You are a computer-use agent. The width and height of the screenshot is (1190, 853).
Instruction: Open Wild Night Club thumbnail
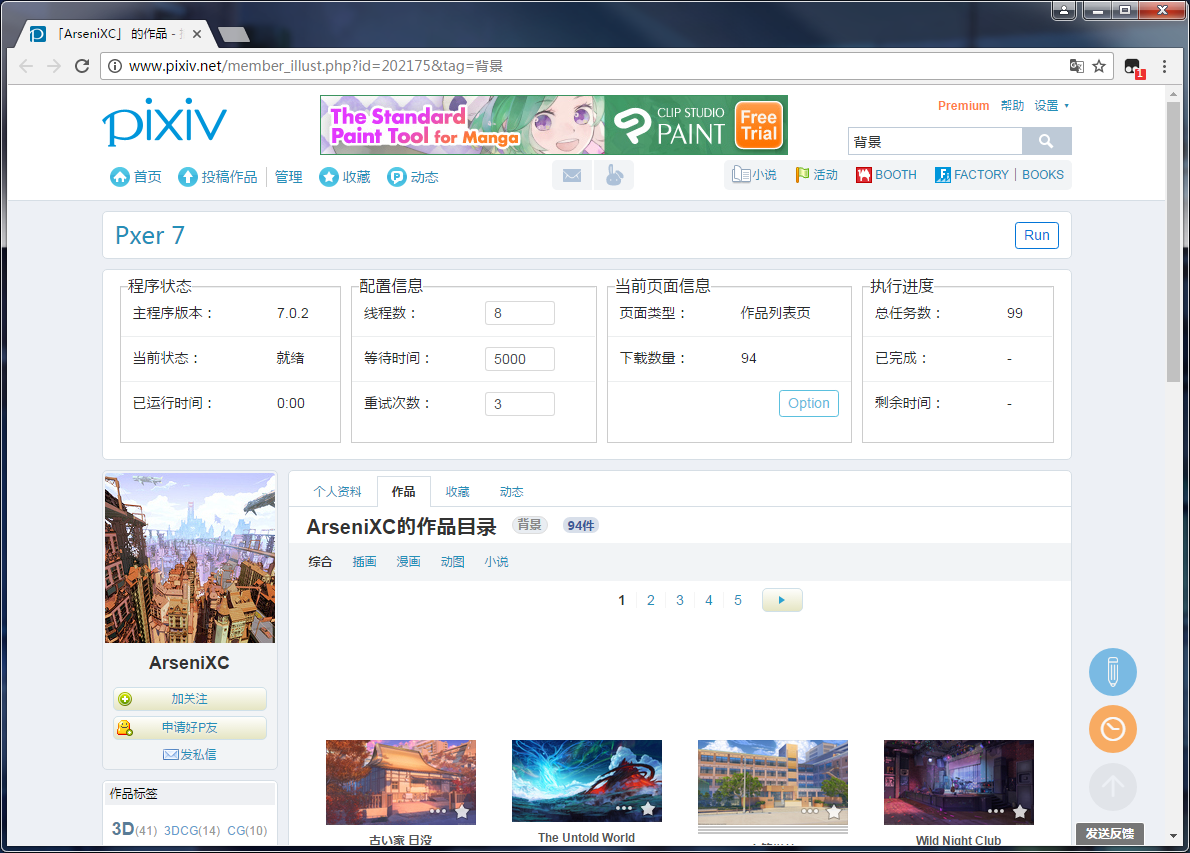pos(959,782)
